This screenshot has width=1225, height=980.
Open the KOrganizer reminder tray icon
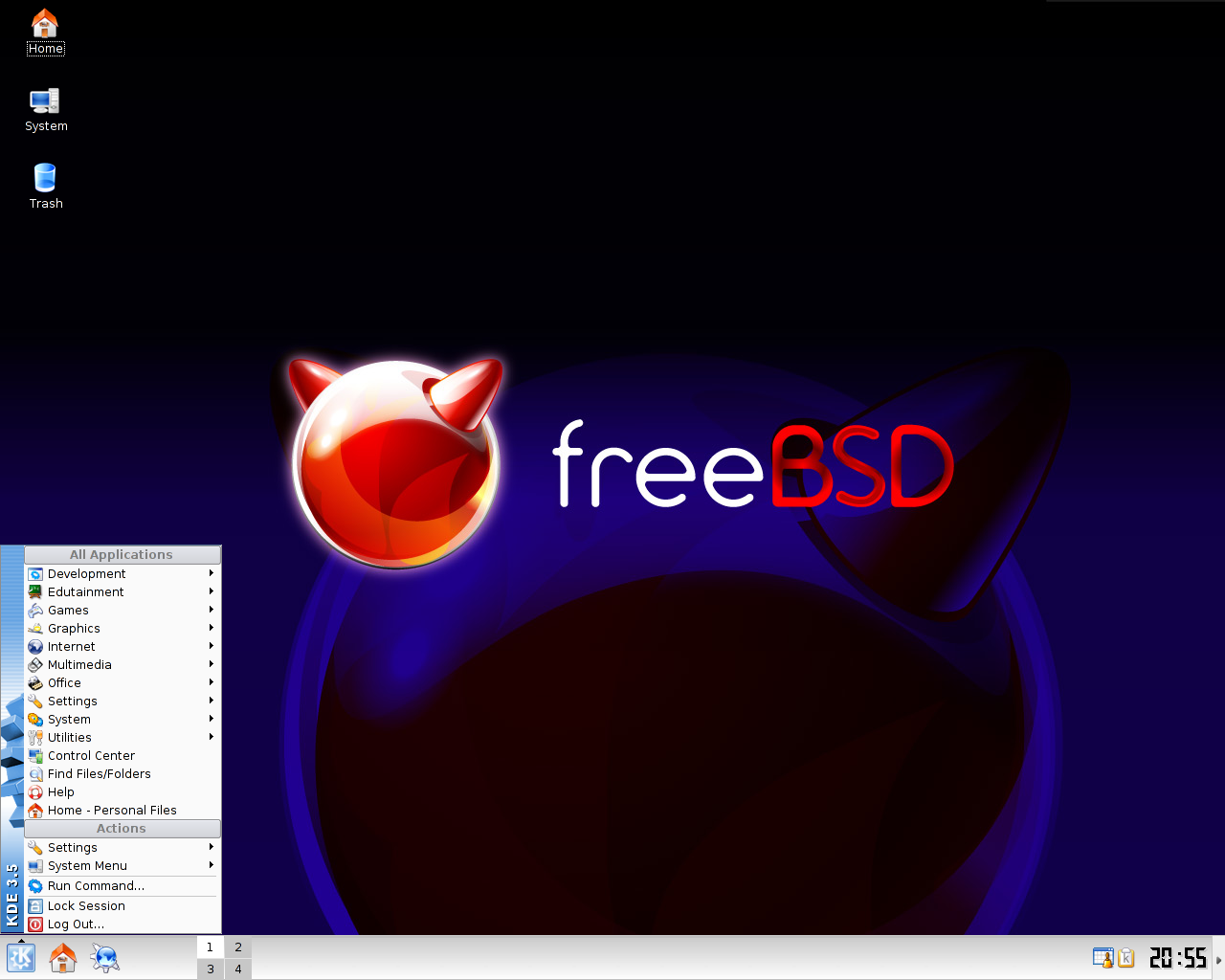pyautogui.click(x=1102, y=957)
